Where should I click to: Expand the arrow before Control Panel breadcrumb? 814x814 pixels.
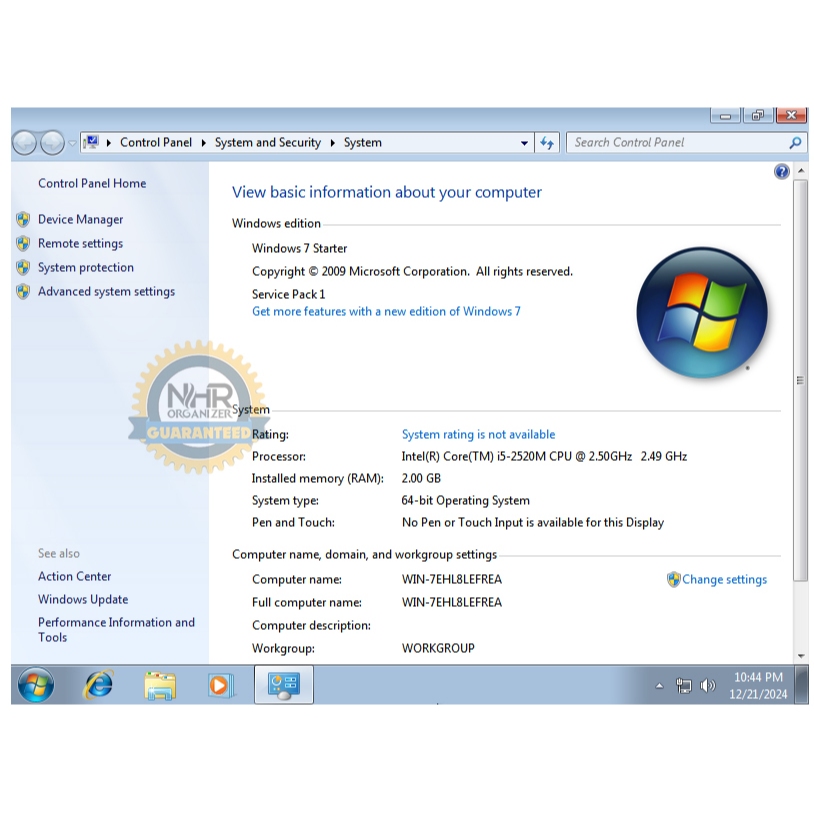(108, 143)
